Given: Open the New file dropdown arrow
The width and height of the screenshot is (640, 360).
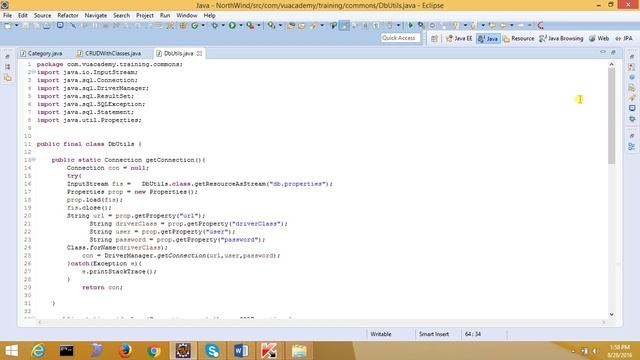Looking at the screenshot, I should pos(16,25).
